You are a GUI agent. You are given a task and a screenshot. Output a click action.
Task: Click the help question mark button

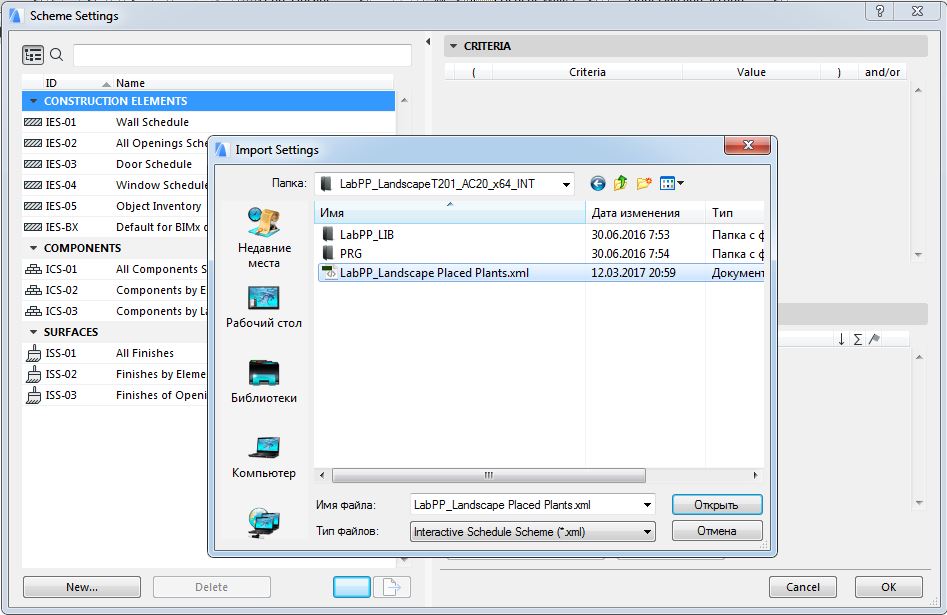(880, 11)
